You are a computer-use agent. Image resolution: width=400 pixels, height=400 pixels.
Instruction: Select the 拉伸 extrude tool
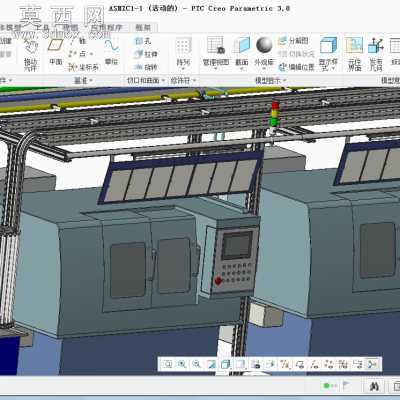146,54
